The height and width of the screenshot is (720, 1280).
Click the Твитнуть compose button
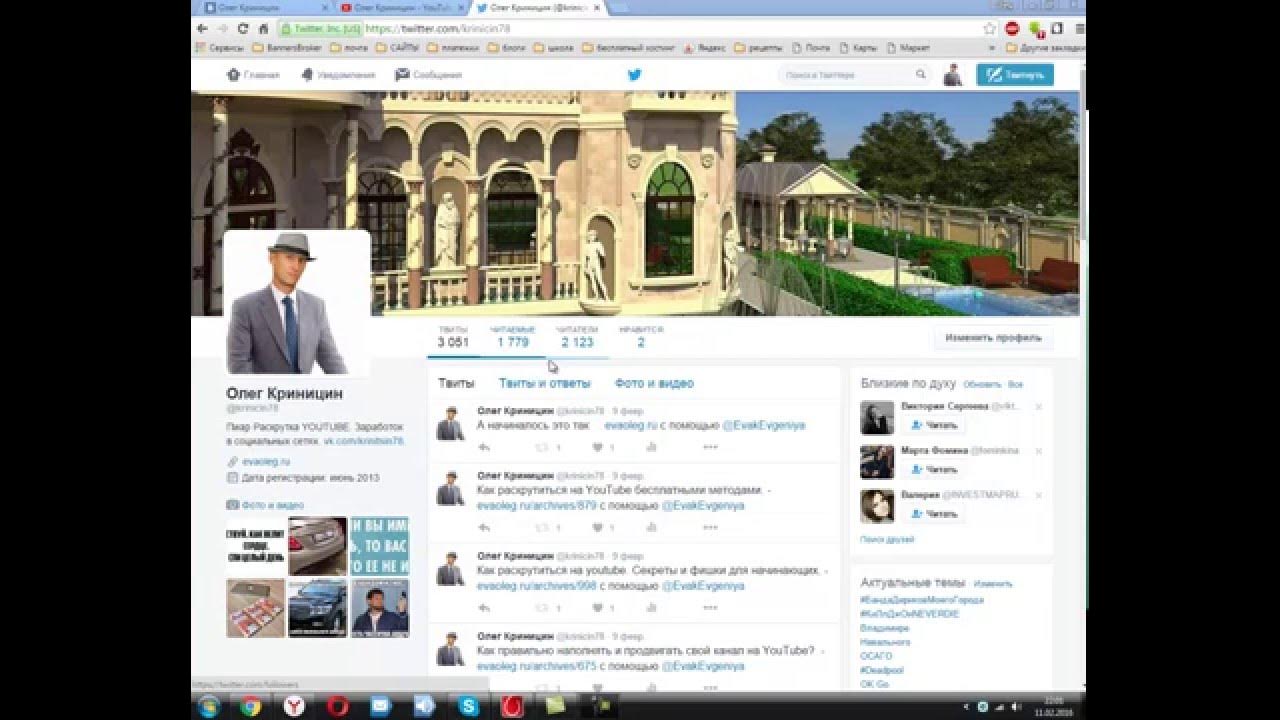pyautogui.click(x=1015, y=75)
